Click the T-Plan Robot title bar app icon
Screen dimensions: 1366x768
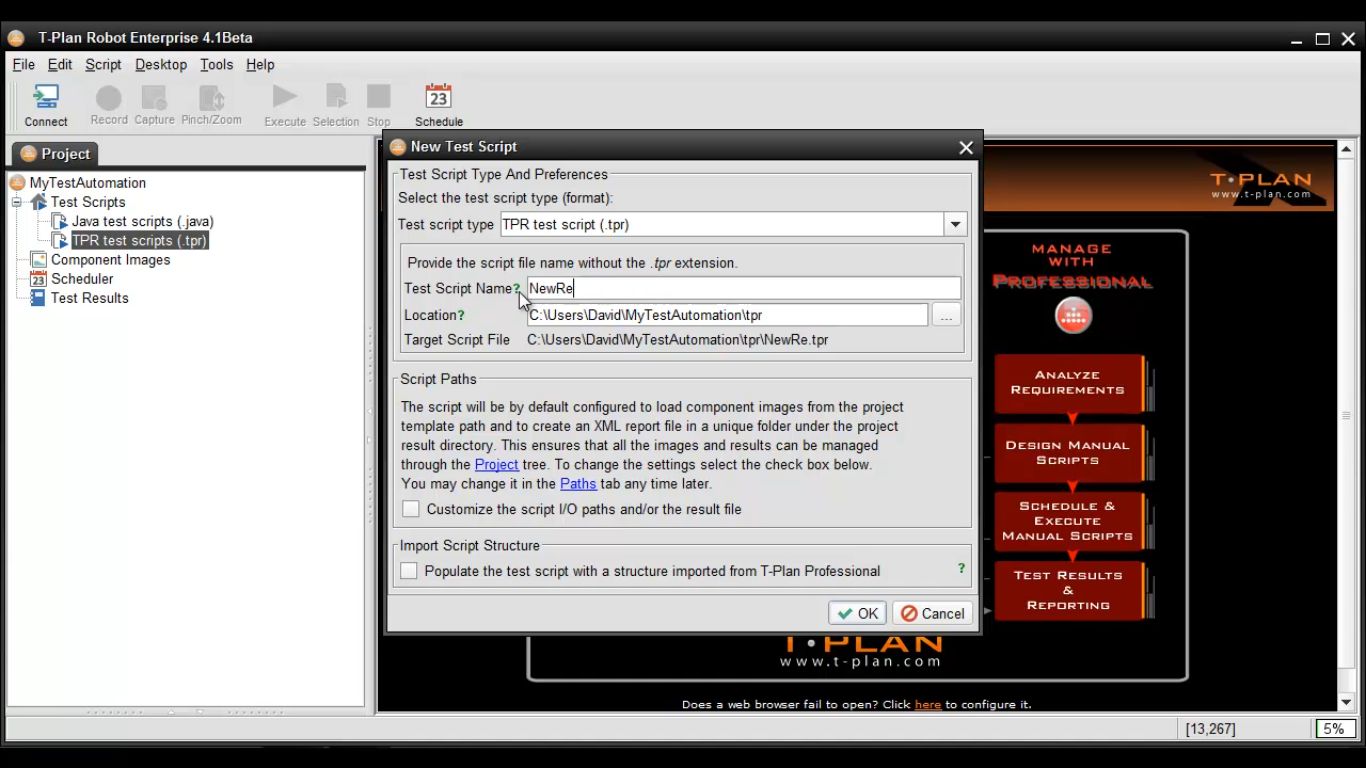click(16, 38)
